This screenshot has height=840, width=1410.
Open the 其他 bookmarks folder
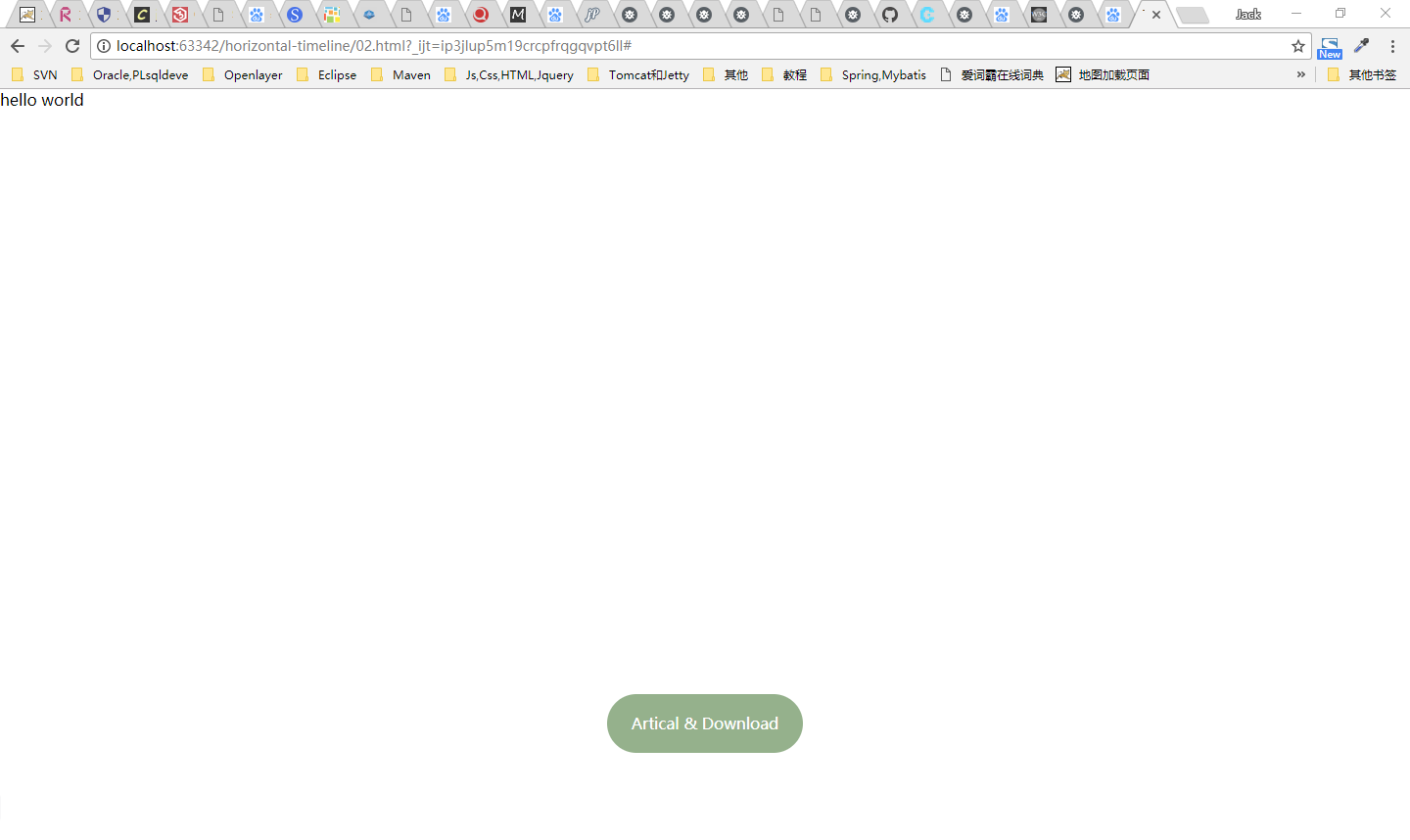point(726,74)
